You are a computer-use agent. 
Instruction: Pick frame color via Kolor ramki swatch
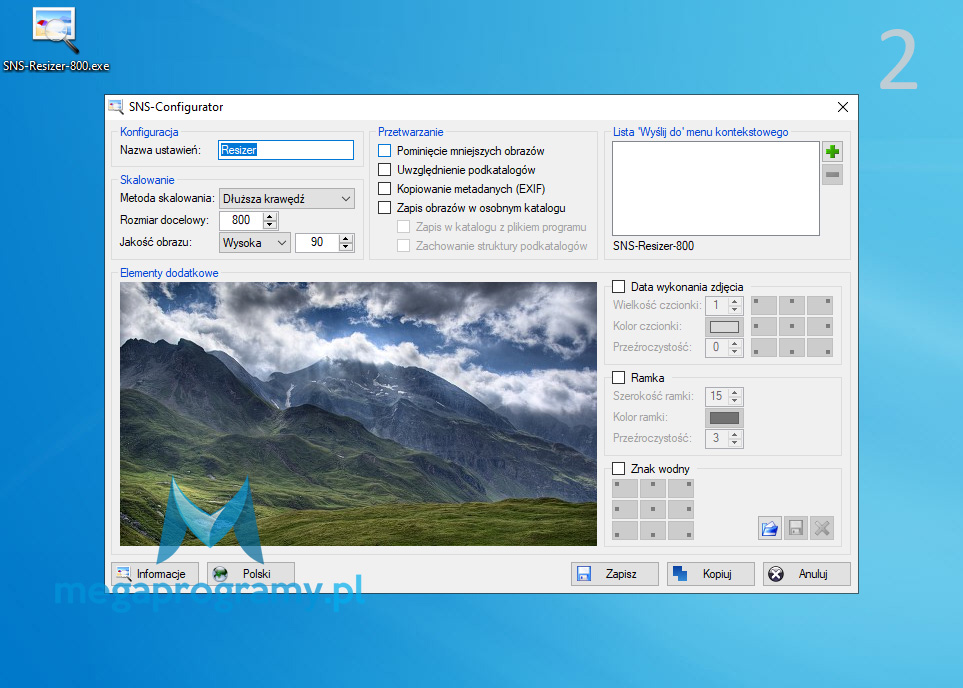click(725, 418)
